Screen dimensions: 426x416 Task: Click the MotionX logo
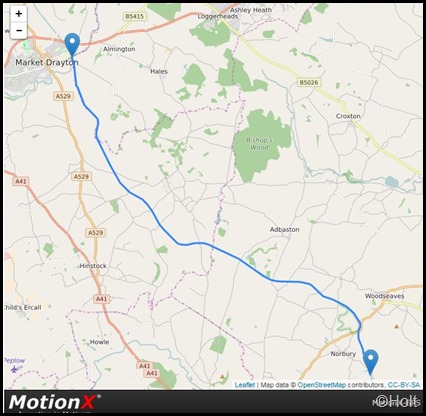(54, 402)
